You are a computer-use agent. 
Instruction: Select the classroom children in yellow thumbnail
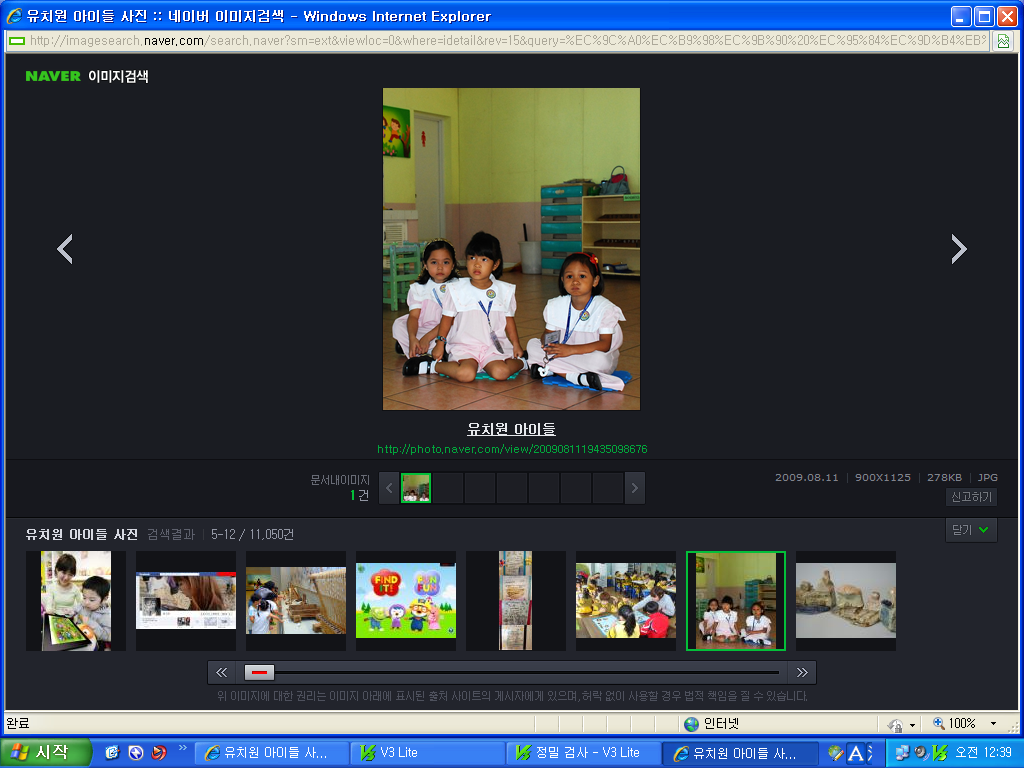pos(625,600)
